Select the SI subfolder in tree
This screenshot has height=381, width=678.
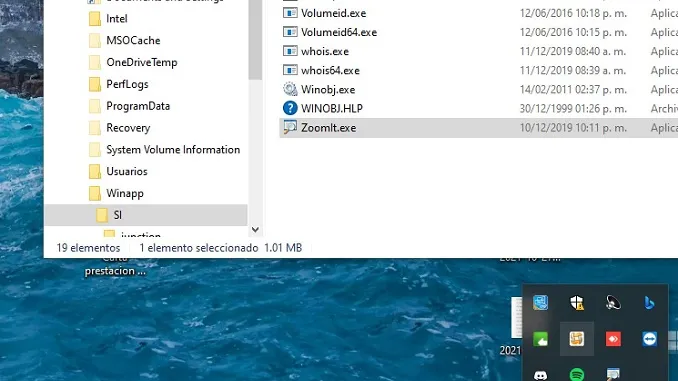pos(146,215)
